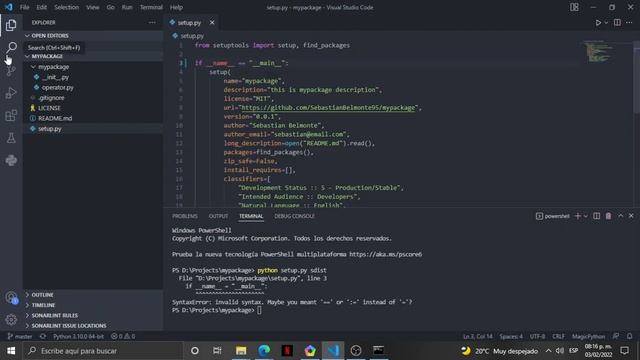
Task: Open the Accounts icon in activity bar
Action: coord(11,298)
